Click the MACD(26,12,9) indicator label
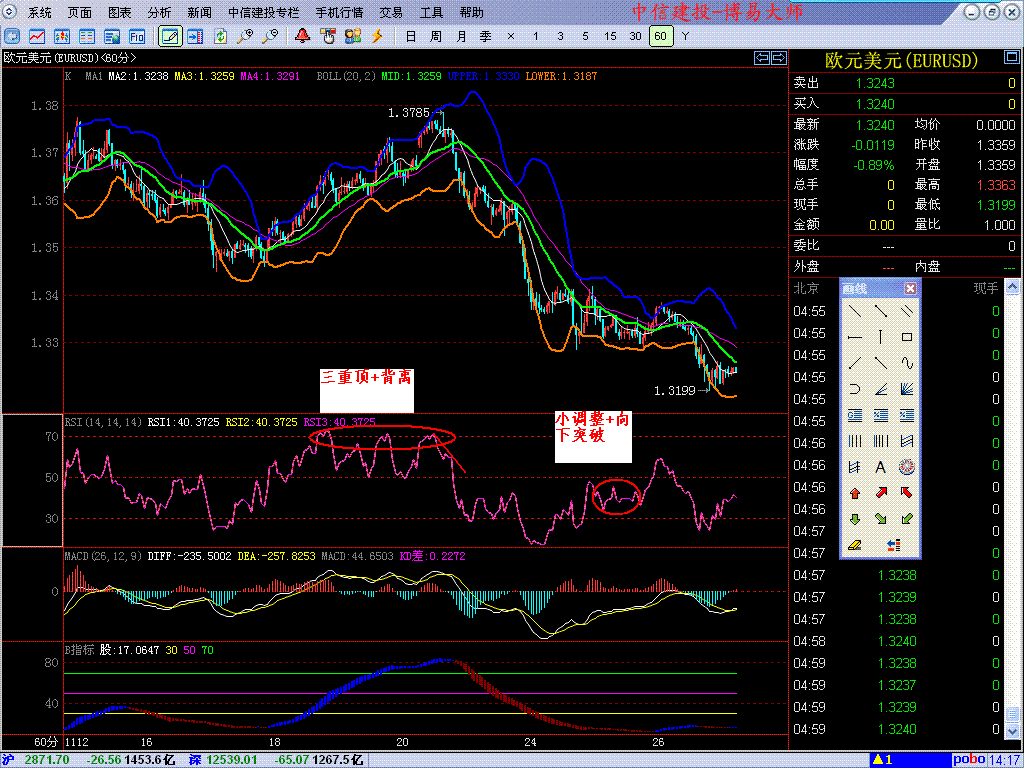The image size is (1024, 768). tap(103, 556)
